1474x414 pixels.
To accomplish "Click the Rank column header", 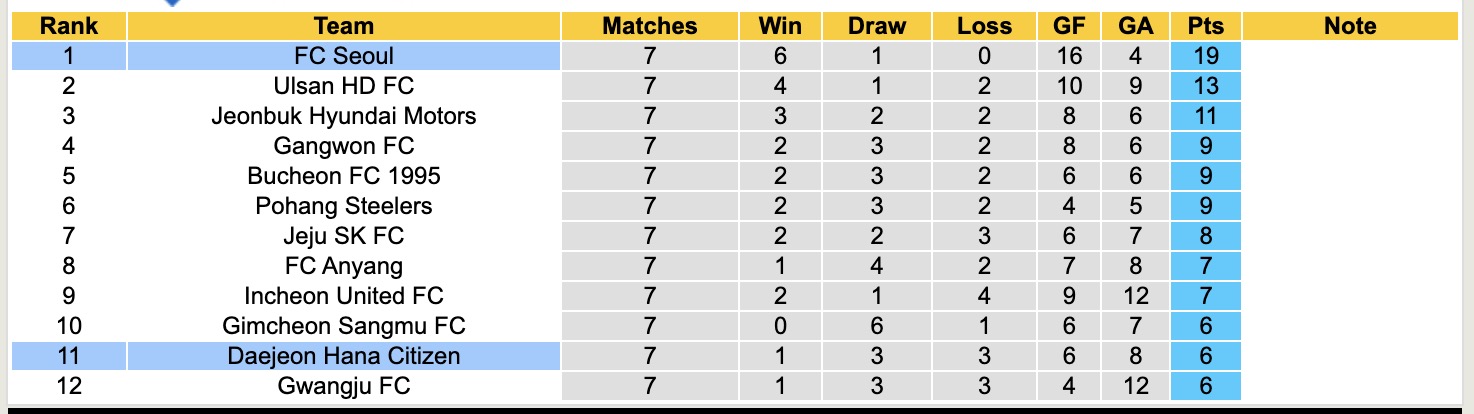I will tap(68, 27).
